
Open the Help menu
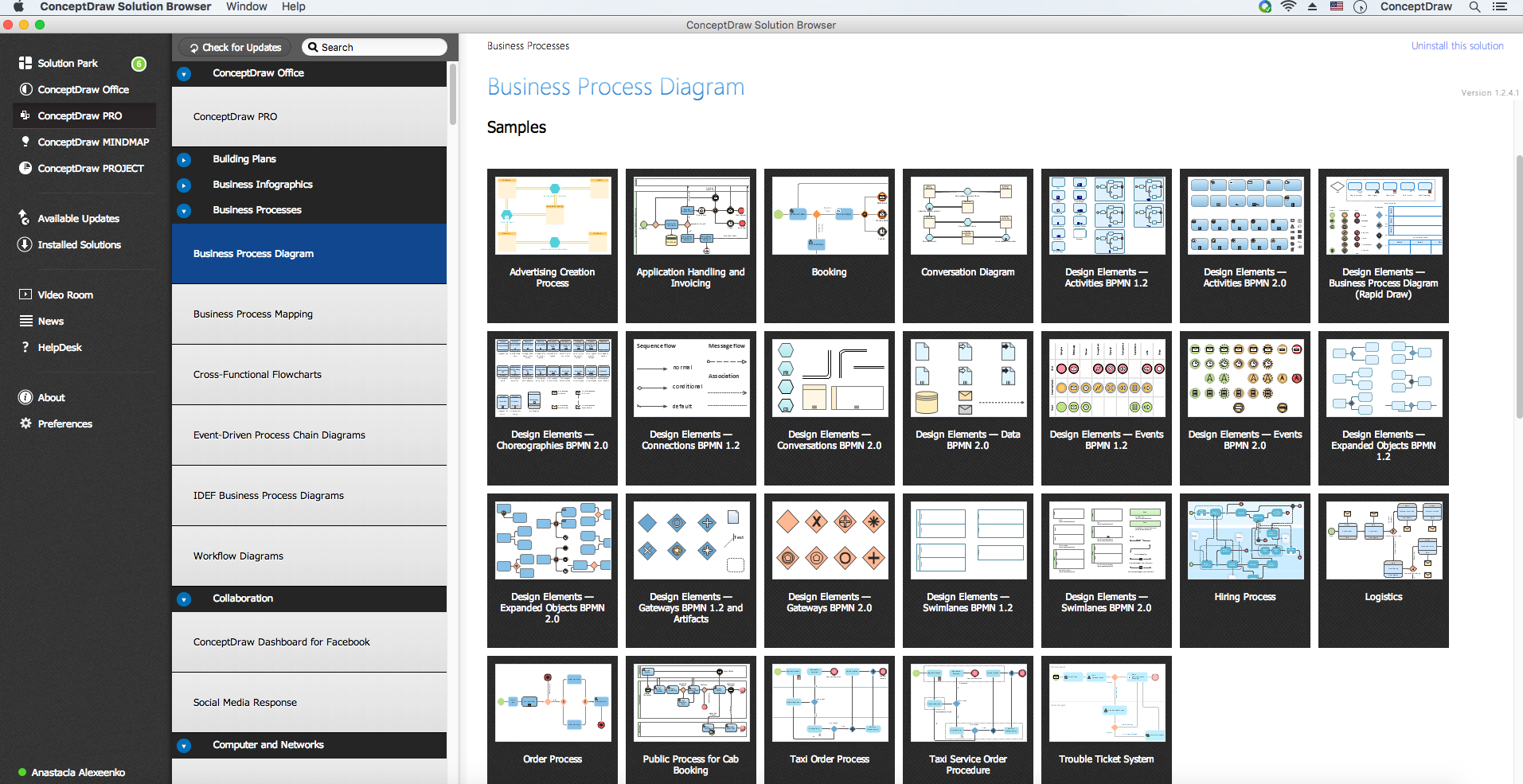click(x=293, y=6)
